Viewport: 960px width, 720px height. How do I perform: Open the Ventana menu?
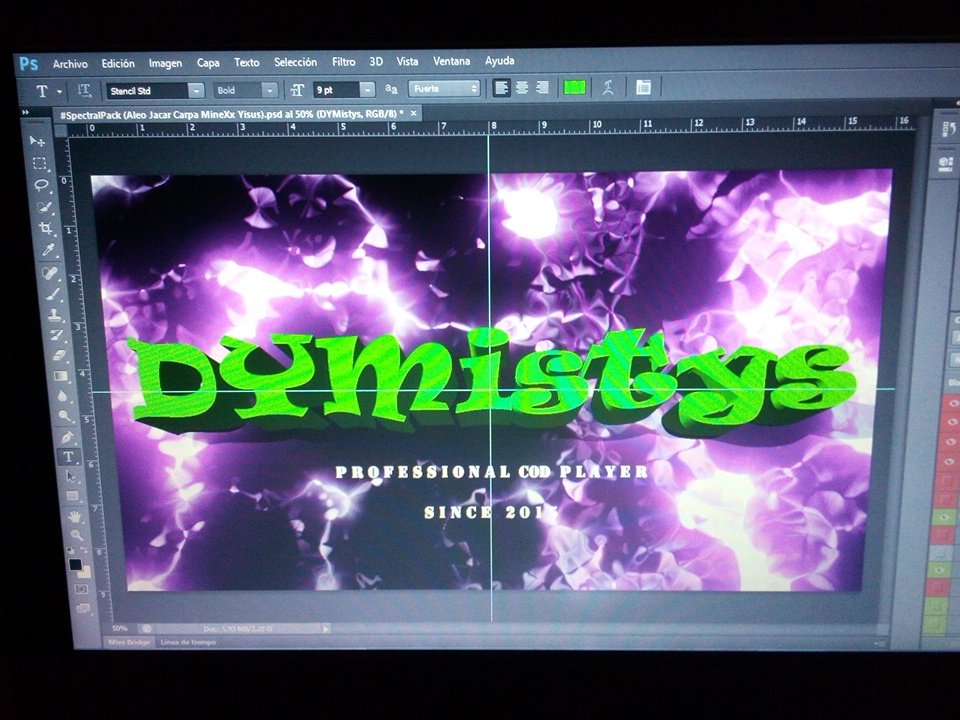tap(452, 61)
